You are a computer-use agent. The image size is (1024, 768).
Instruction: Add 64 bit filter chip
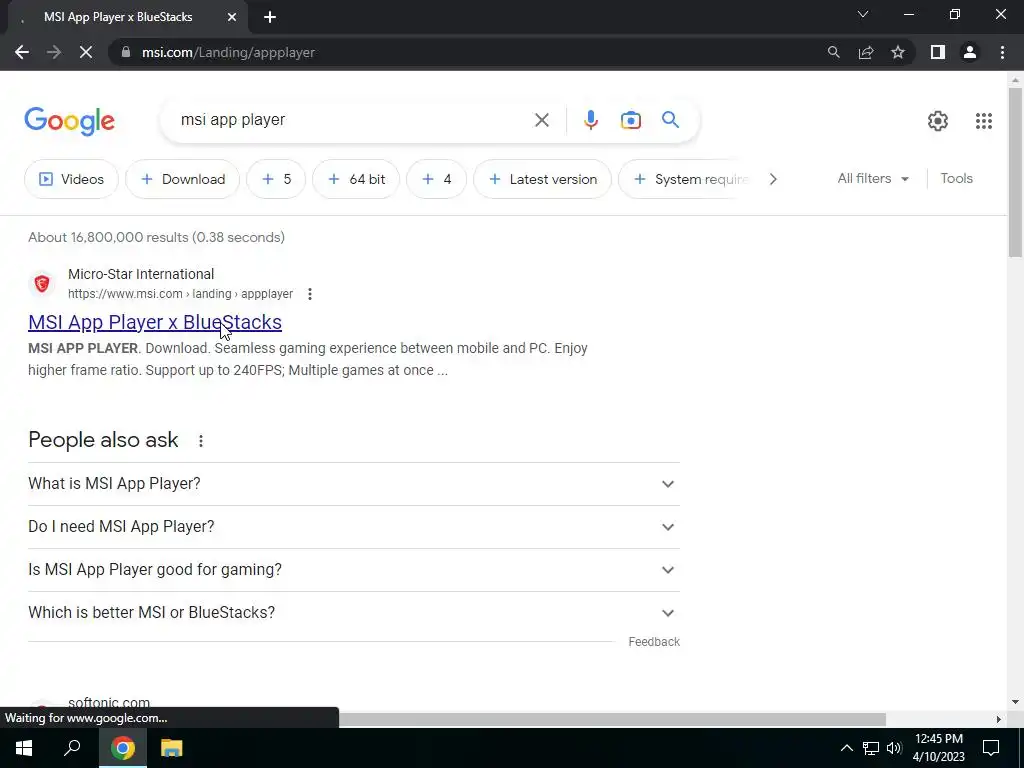(x=356, y=179)
